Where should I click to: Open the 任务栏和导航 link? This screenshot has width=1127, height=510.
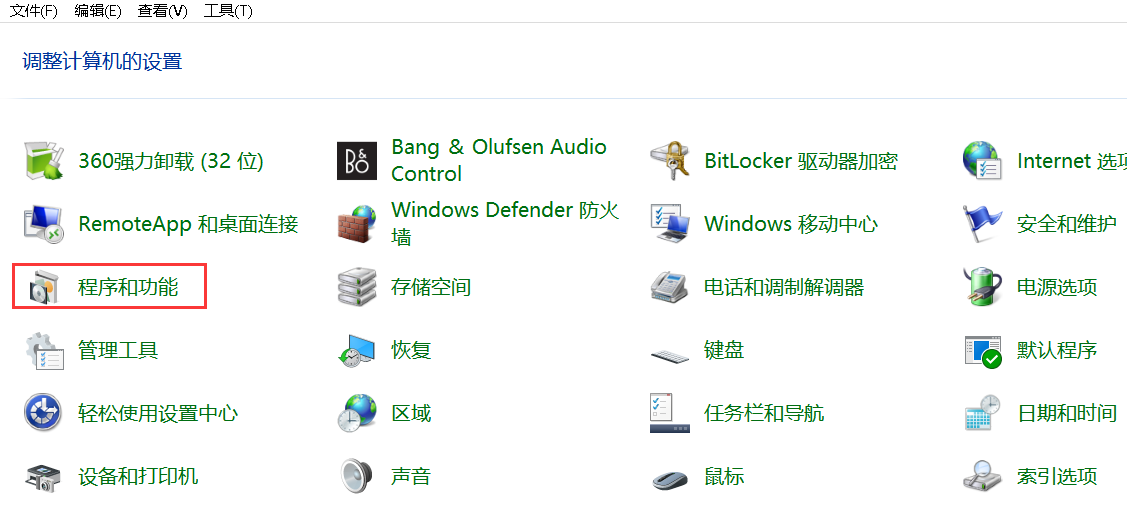[764, 414]
